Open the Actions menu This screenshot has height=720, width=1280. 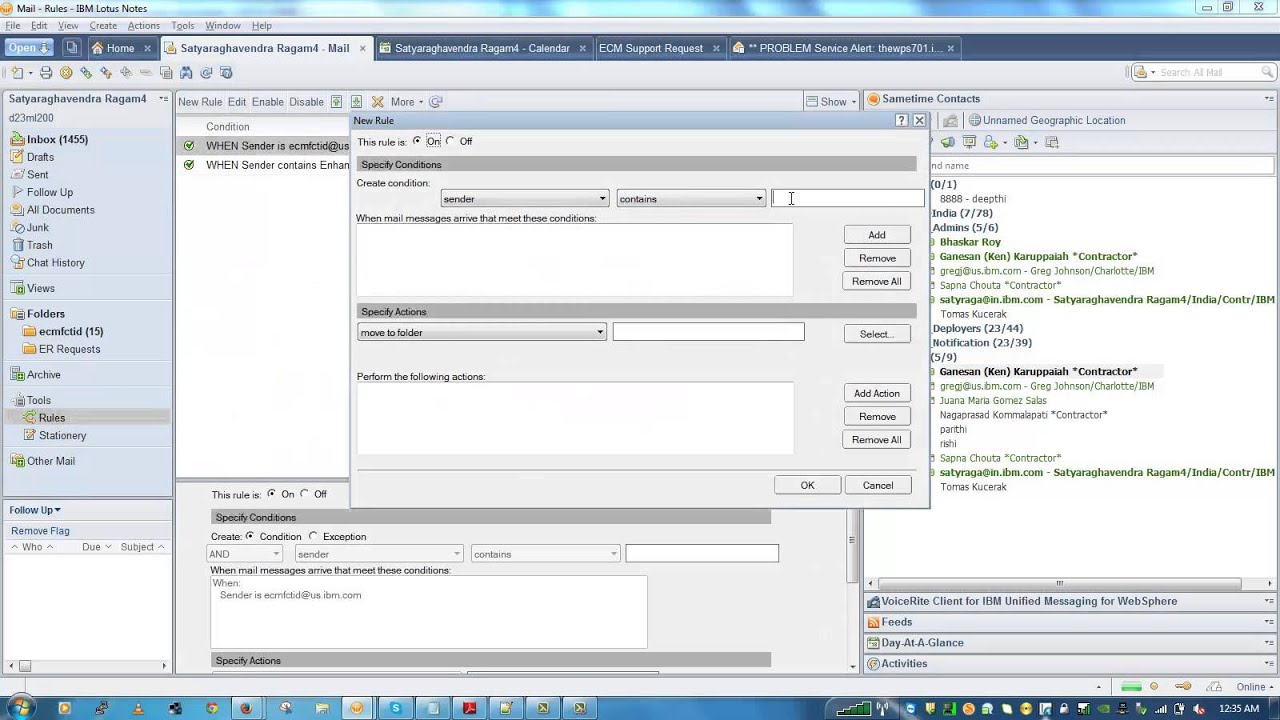[x=143, y=25]
